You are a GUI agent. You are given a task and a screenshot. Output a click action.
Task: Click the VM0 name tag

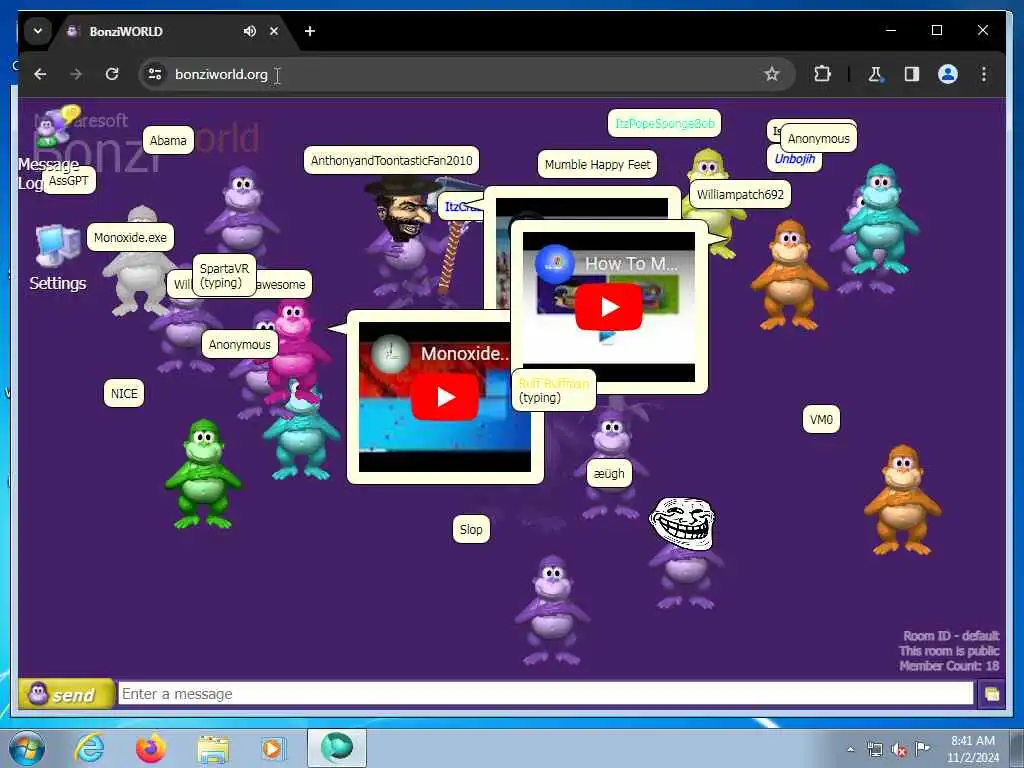[x=821, y=419]
